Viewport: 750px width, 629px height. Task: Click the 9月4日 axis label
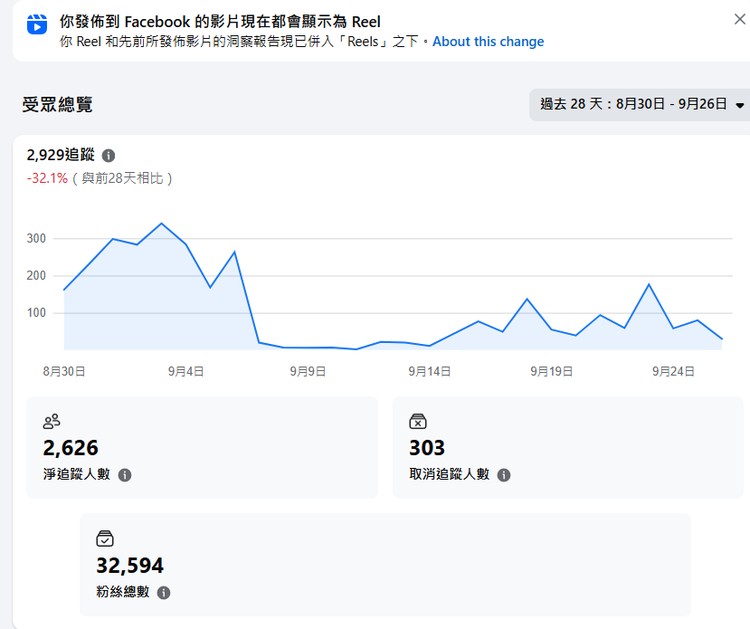186,371
